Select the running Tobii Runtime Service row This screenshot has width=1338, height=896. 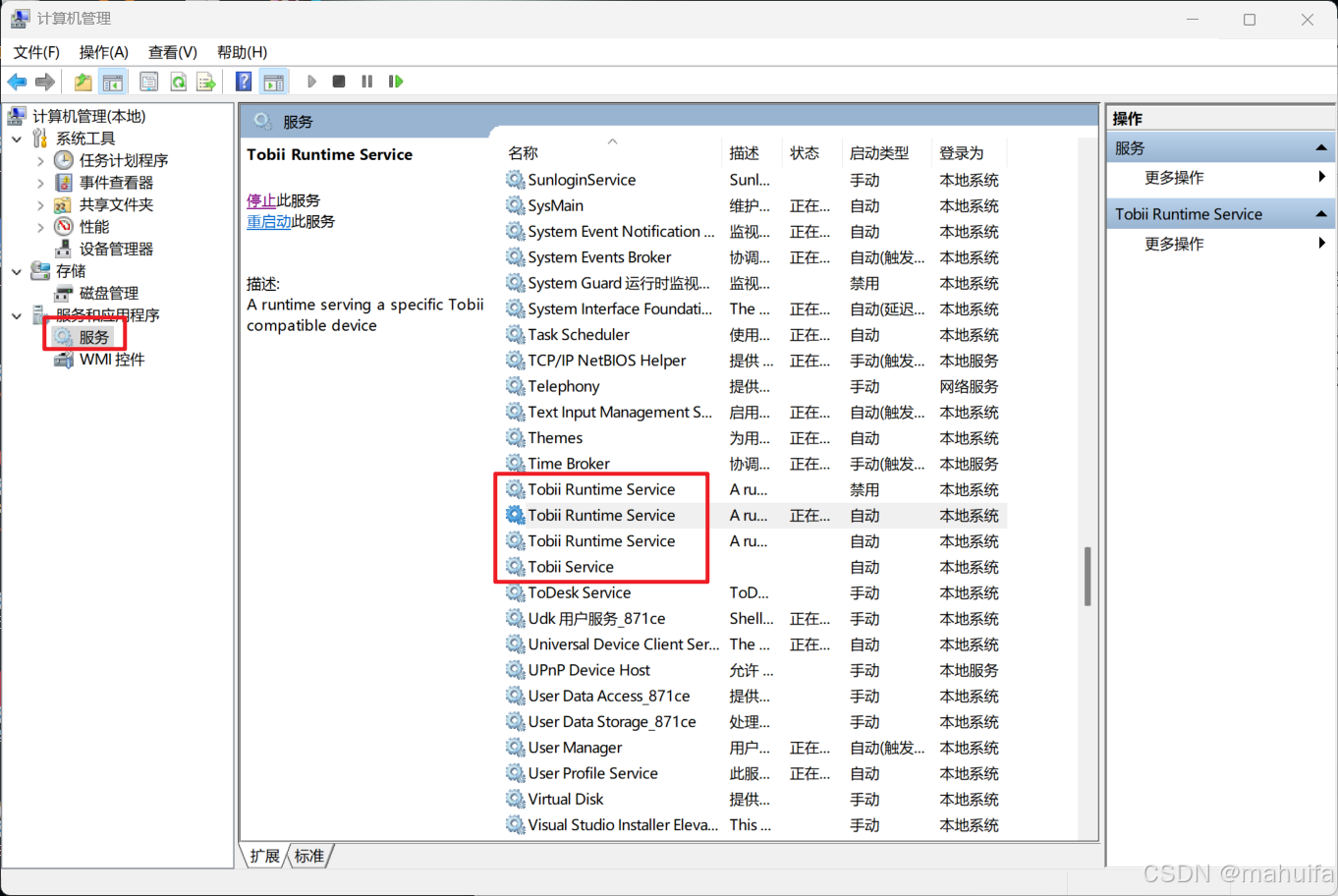(x=754, y=515)
